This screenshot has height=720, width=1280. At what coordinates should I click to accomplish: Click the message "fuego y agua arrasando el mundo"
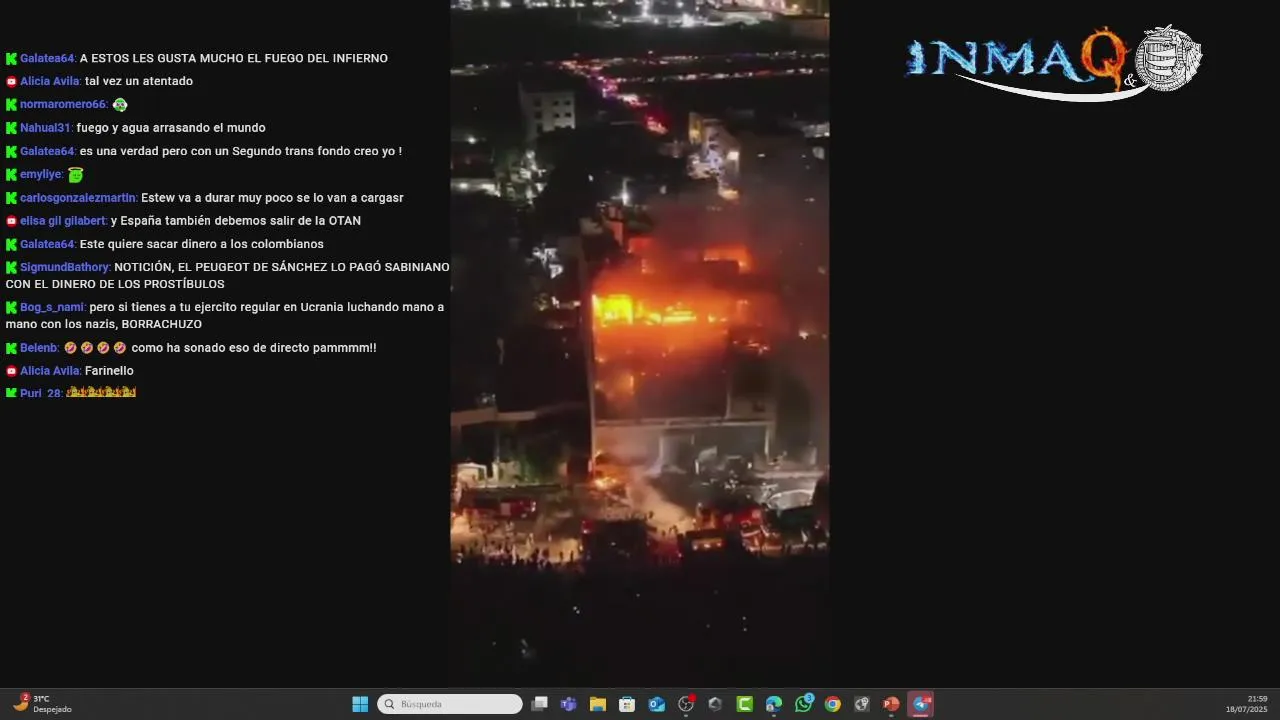point(171,128)
